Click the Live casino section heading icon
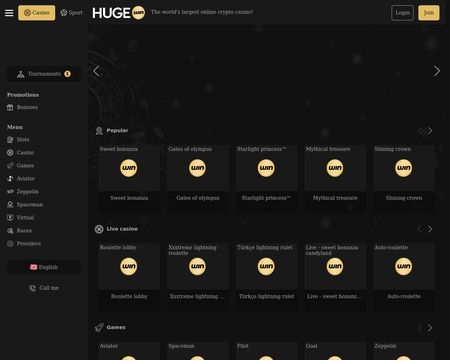 (99, 229)
